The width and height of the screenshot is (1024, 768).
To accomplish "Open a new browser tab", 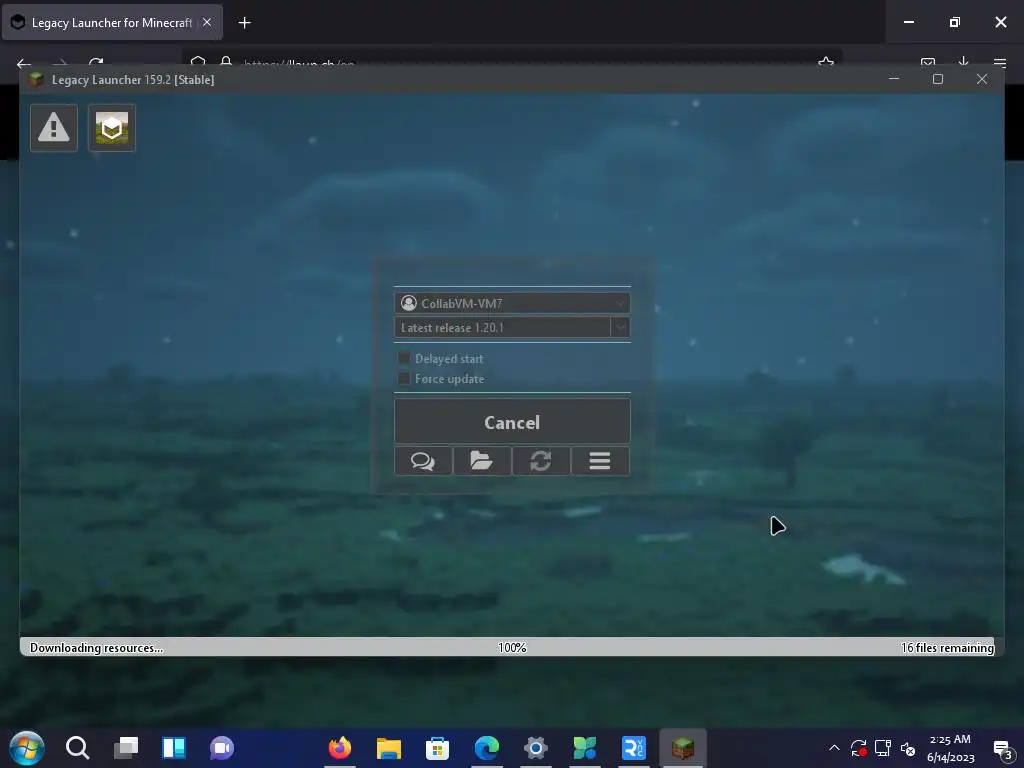I will [x=244, y=23].
